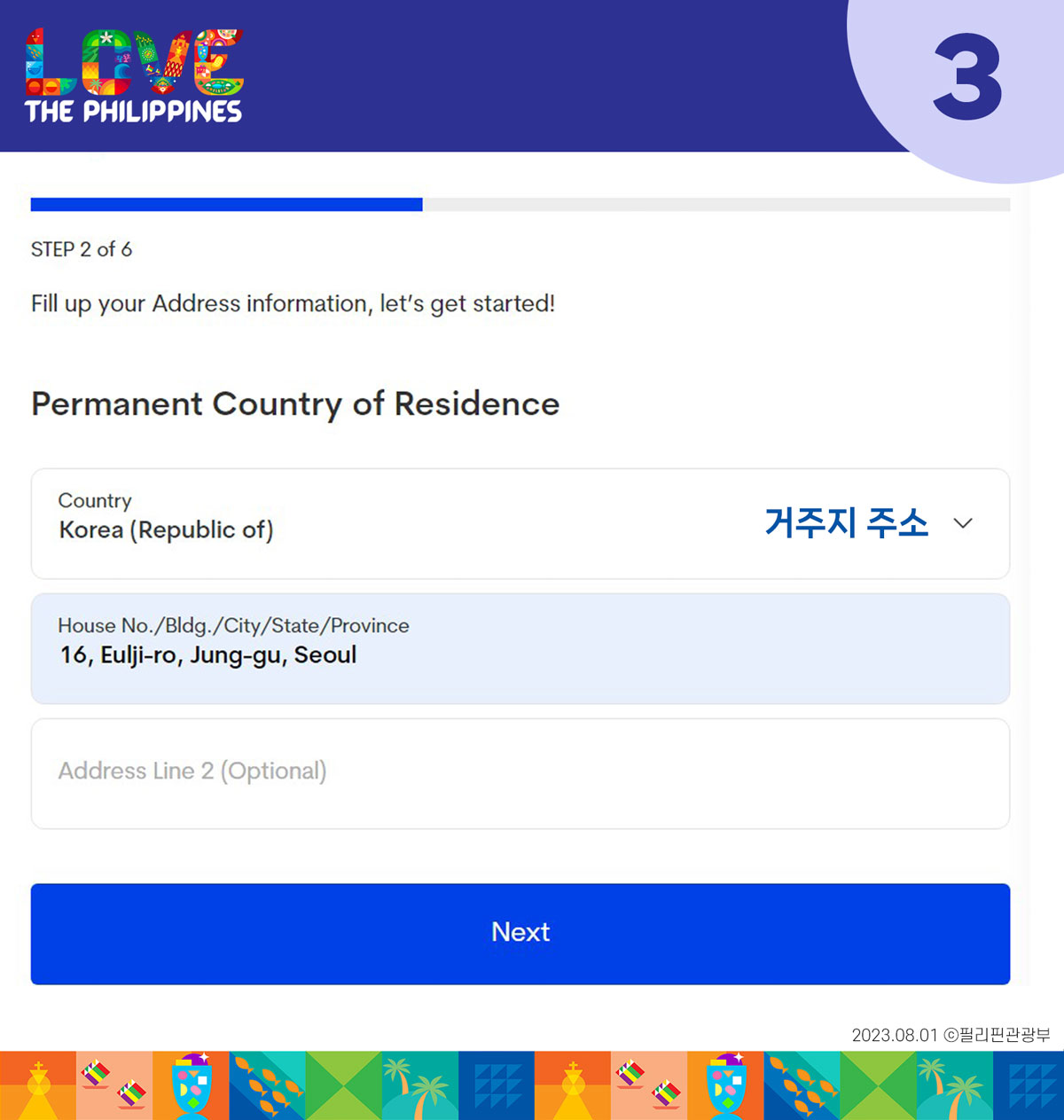Click the 거주지 주소 annotation text
The width and height of the screenshot is (1064, 1120).
pos(847,522)
